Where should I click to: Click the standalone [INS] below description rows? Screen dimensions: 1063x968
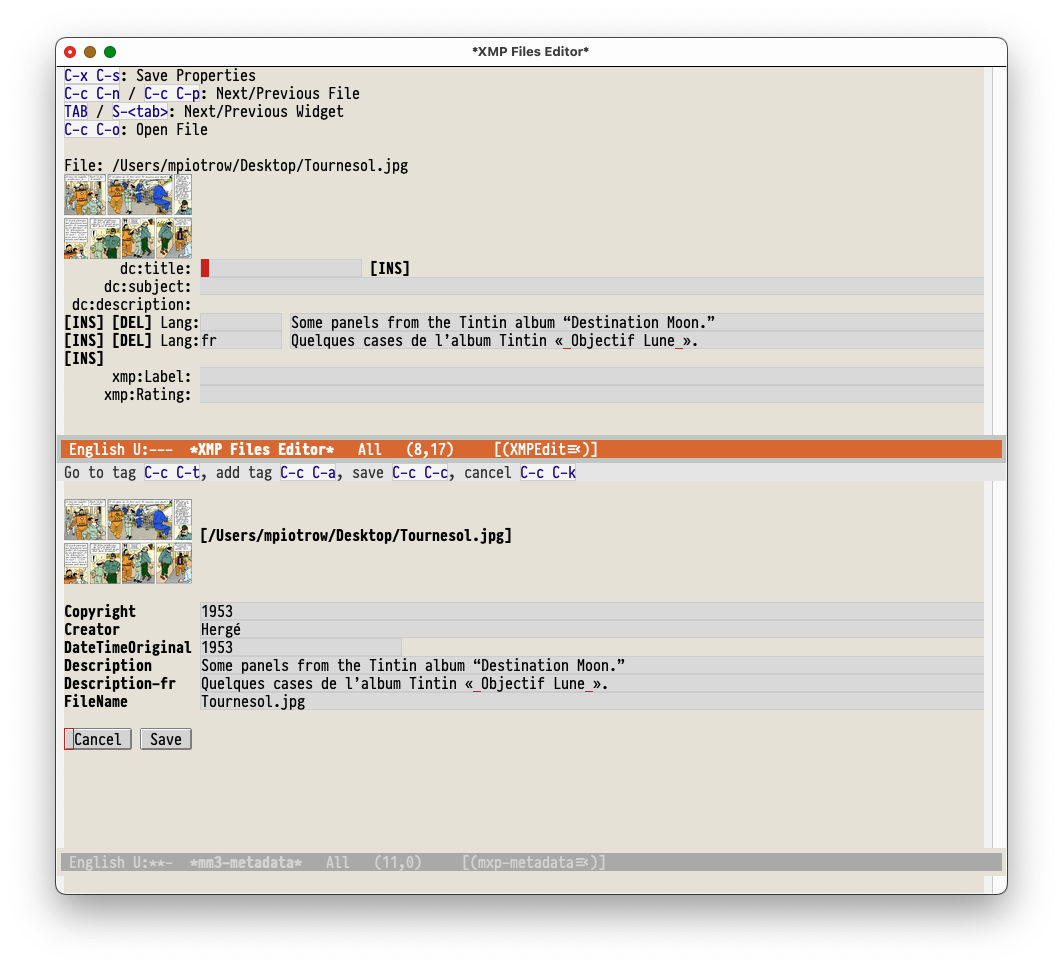(x=83, y=358)
